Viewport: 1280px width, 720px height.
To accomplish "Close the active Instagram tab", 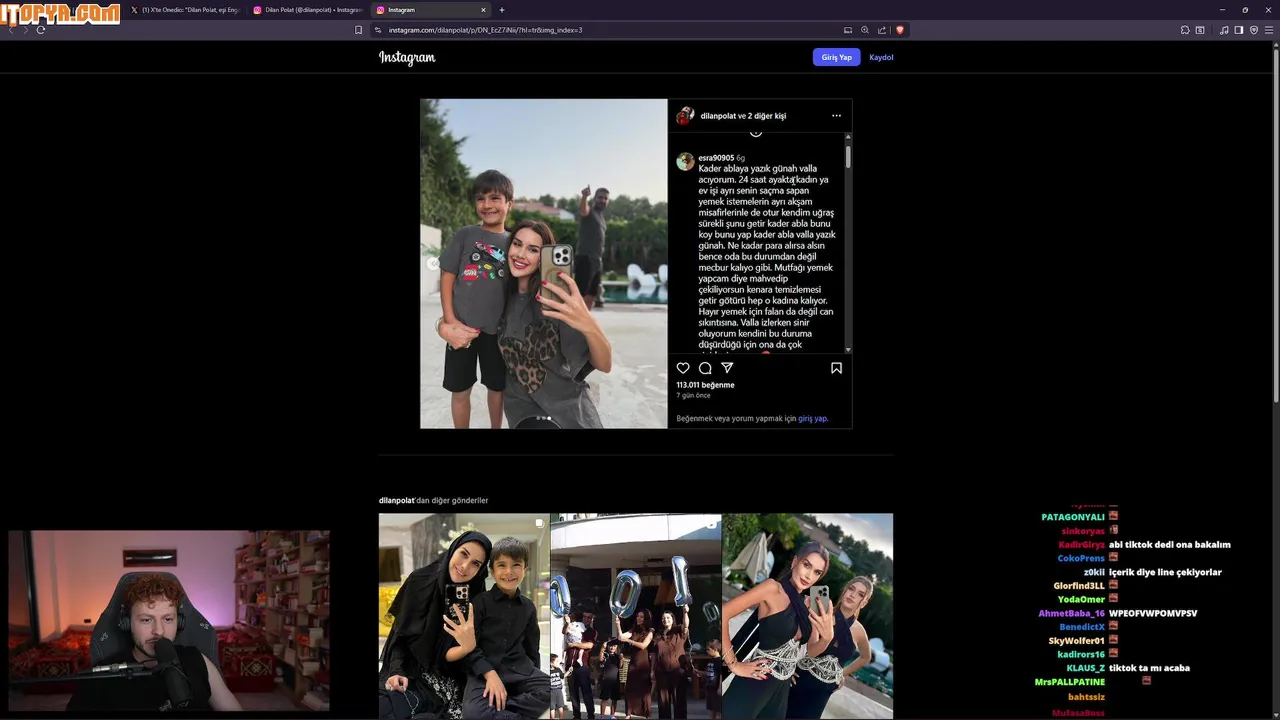I will coord(483,10).
